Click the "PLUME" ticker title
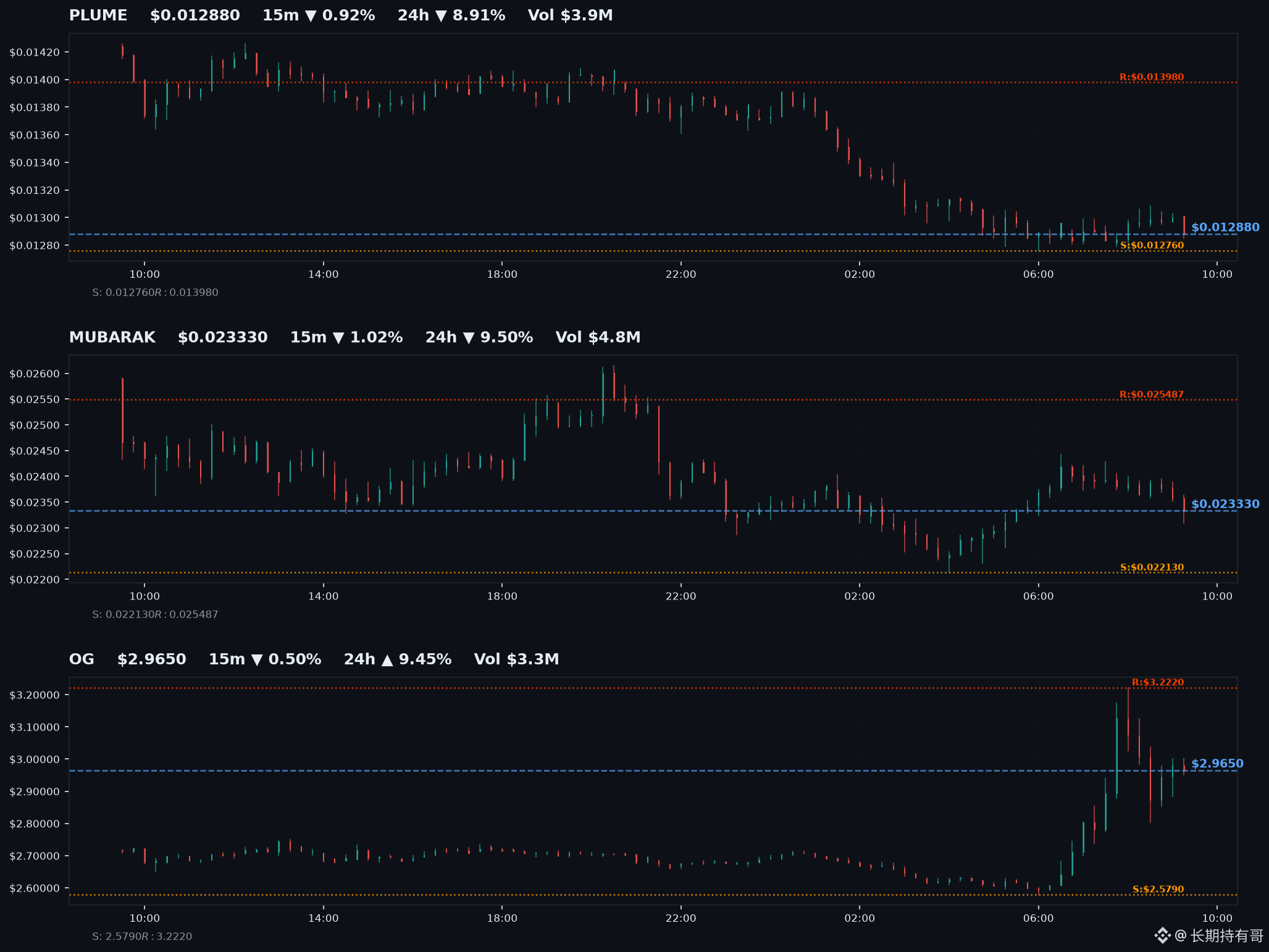This screenshot has width=1269, height=952. point(98,15)
